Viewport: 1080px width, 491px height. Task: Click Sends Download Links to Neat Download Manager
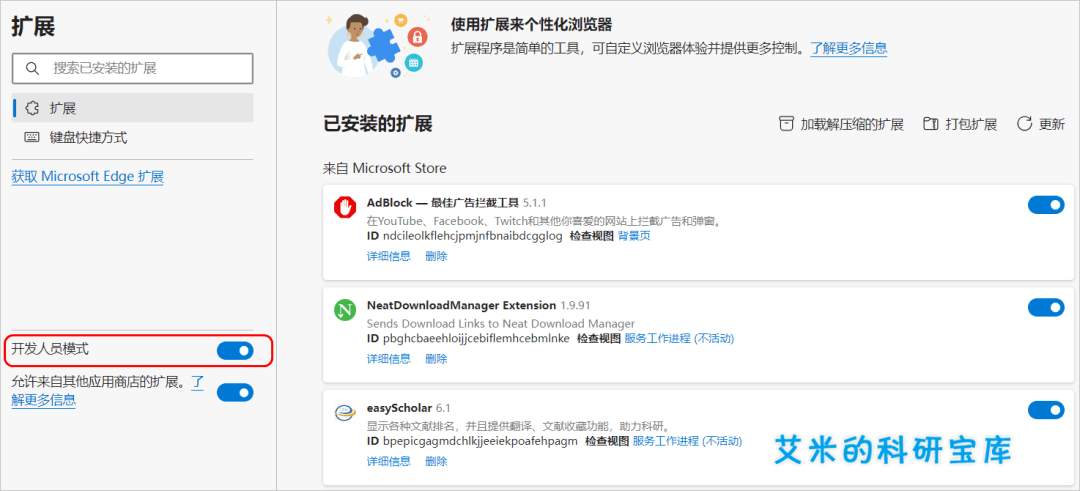tap(501, 324)
